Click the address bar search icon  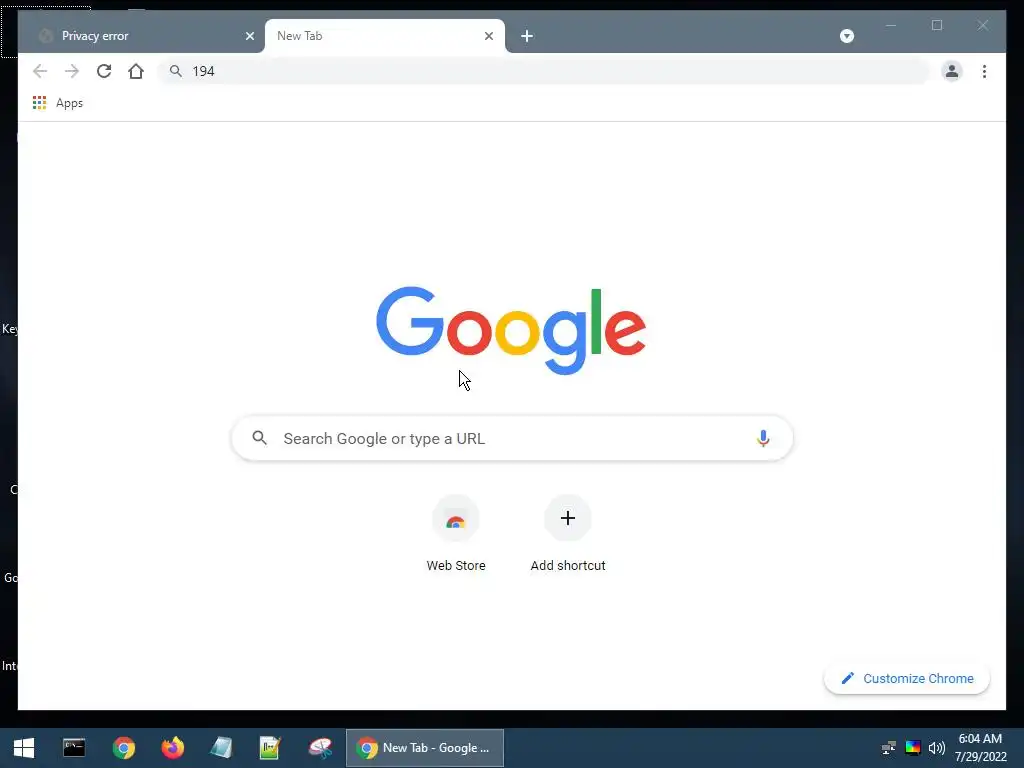175,71
